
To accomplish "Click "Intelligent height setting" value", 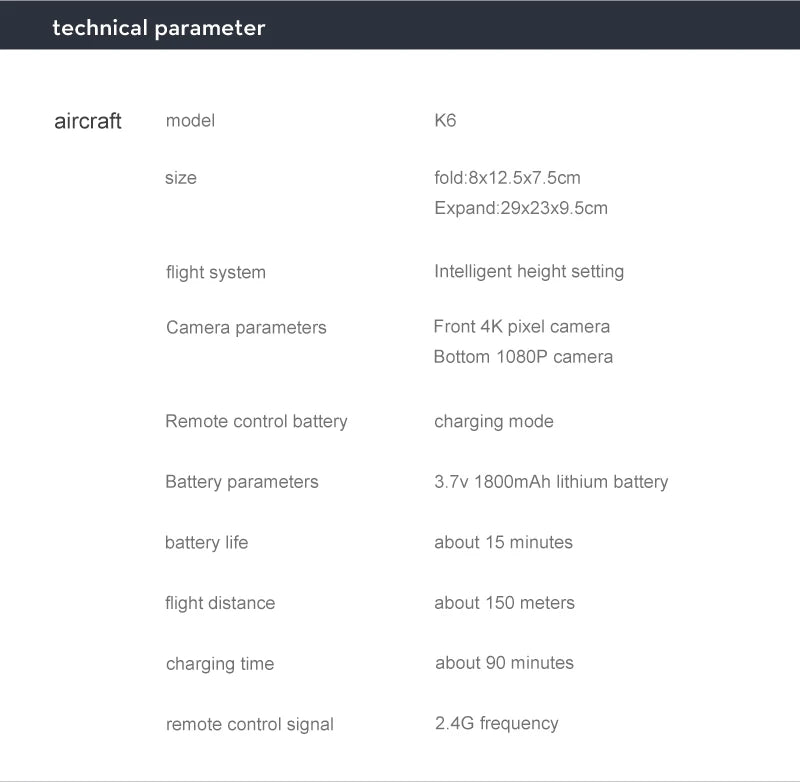I will coord(529,271).
